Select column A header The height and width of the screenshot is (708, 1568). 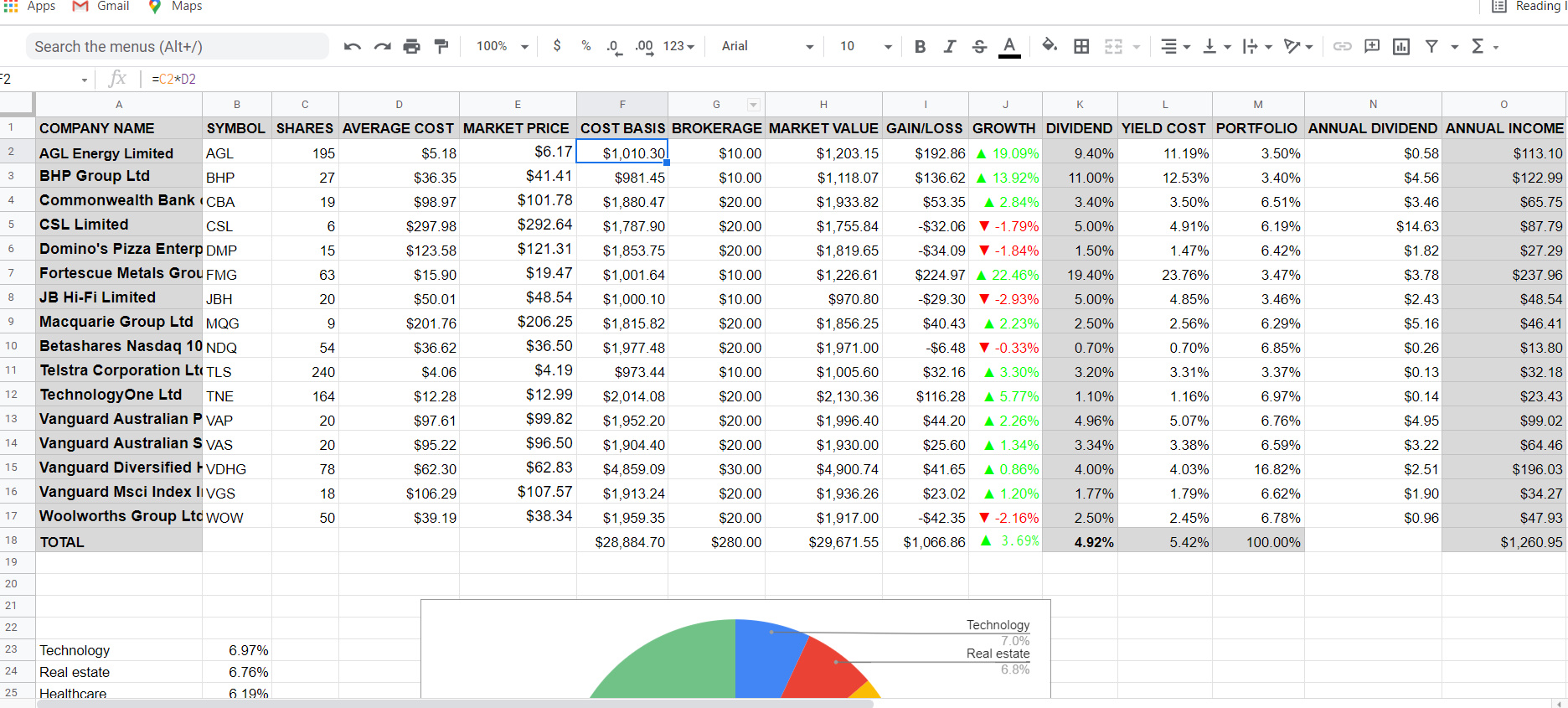pos(119,104)
